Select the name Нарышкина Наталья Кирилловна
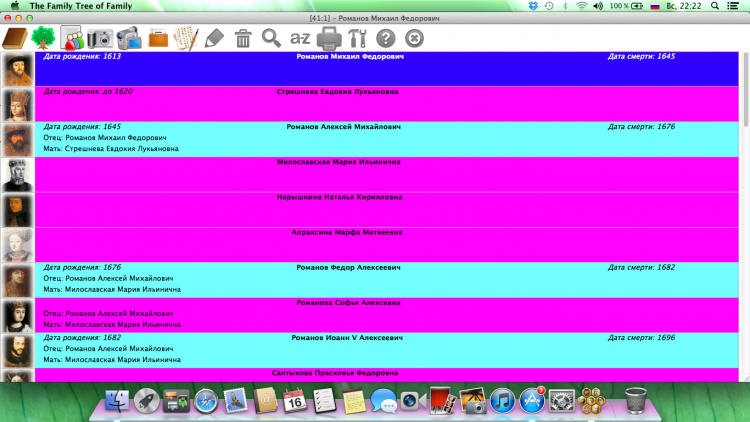750x422 pixels. click(339, 197)
